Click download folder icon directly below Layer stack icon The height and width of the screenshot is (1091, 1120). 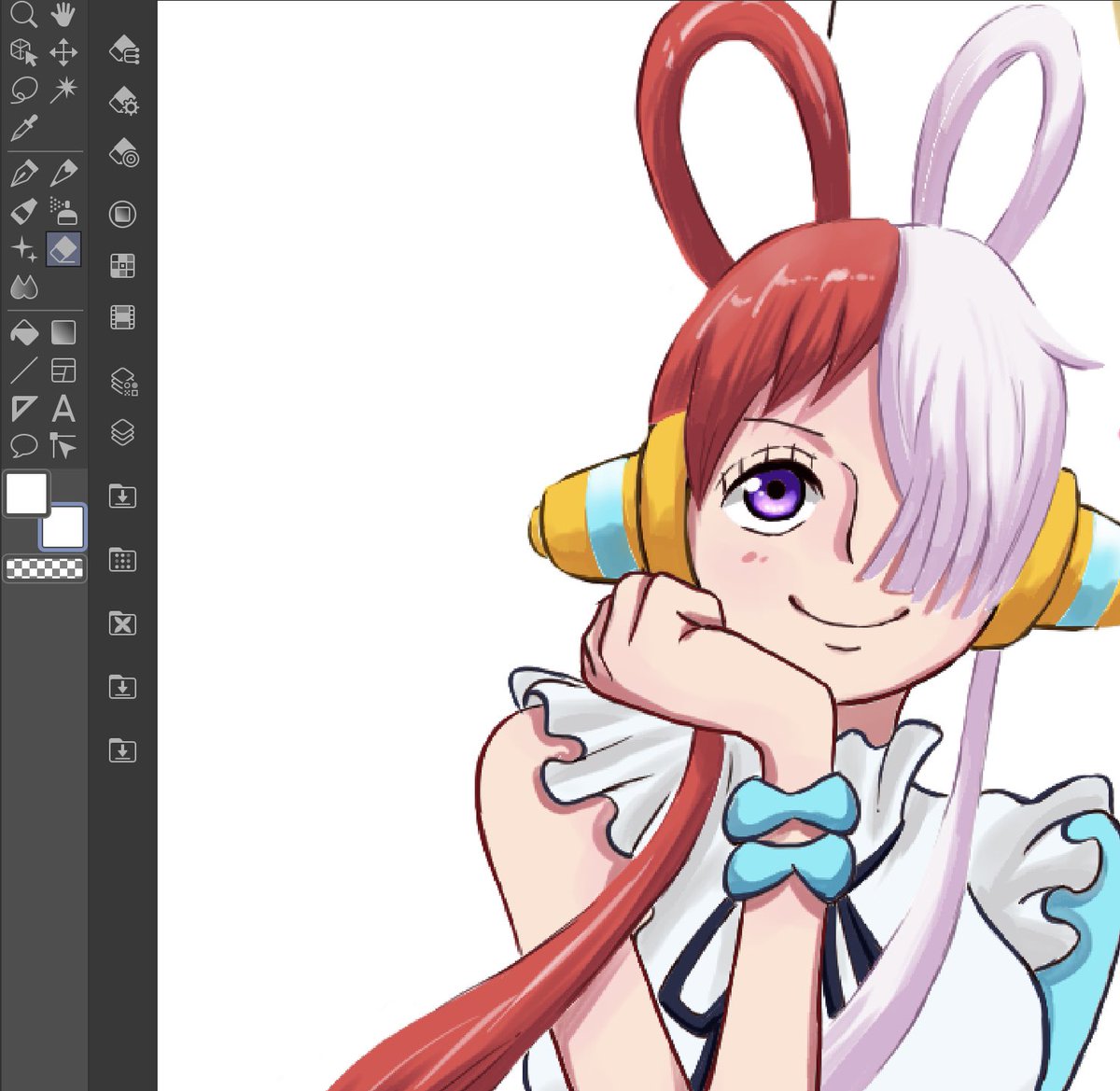(x=122, y=496)
